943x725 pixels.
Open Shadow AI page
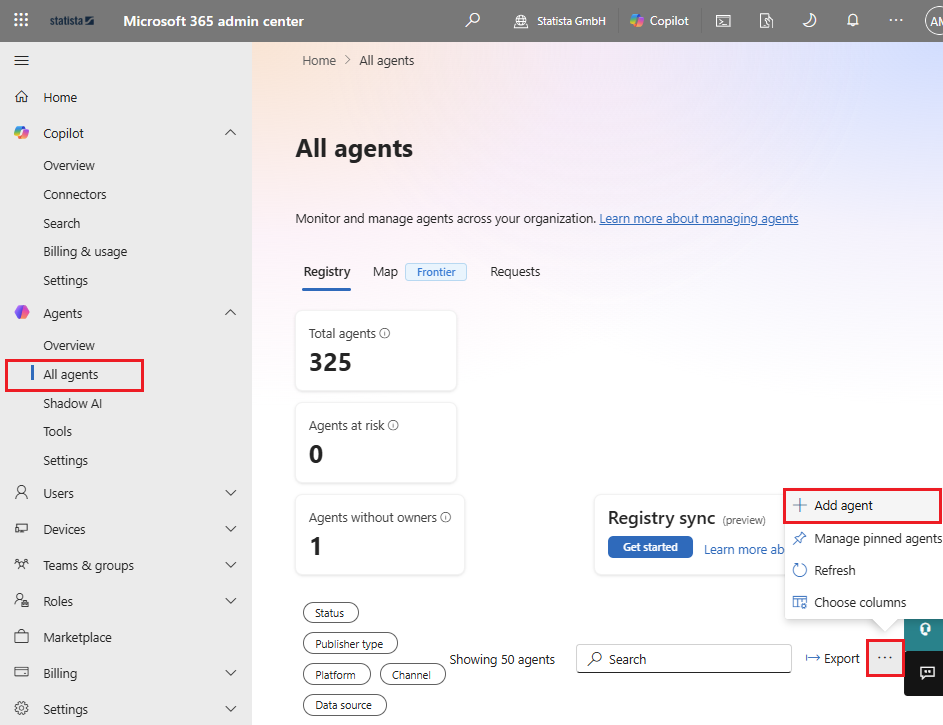(x=73, y=403)
